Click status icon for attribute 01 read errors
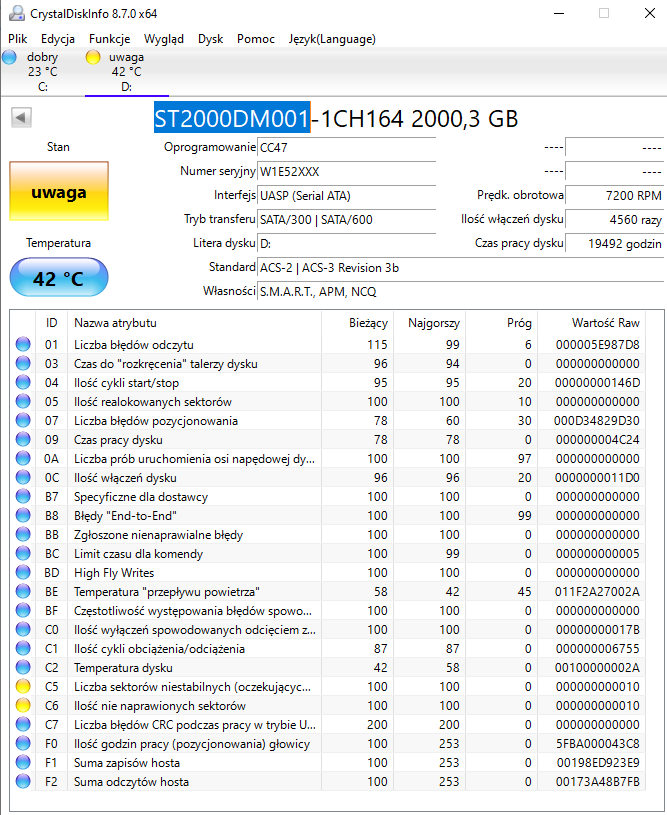Screen dimensions: 667x815 [x=23, y=344]
